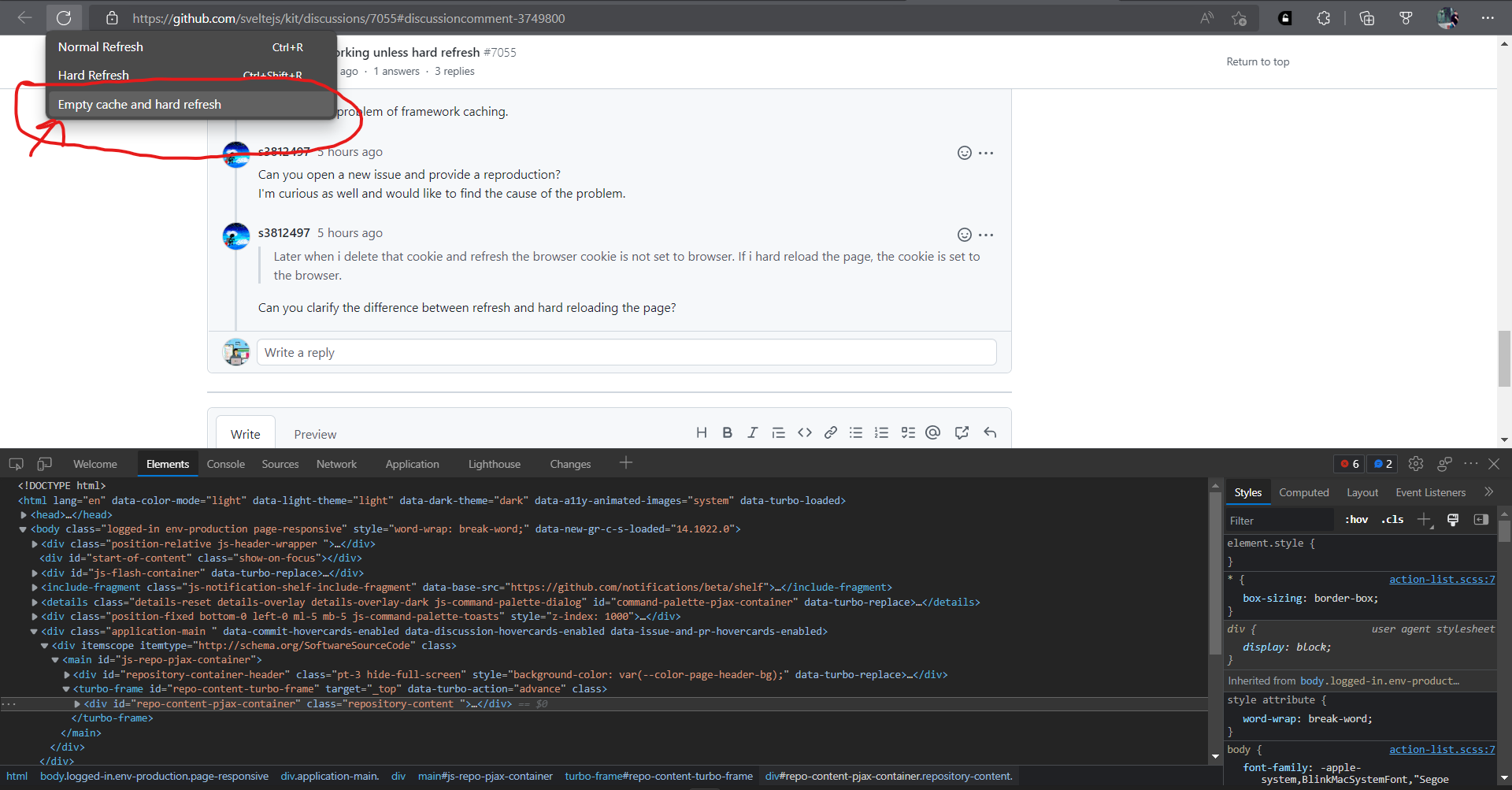Toggle element classes panel with .cls
Screen dimensions: 1512x790
click(x=1392, y=520)
